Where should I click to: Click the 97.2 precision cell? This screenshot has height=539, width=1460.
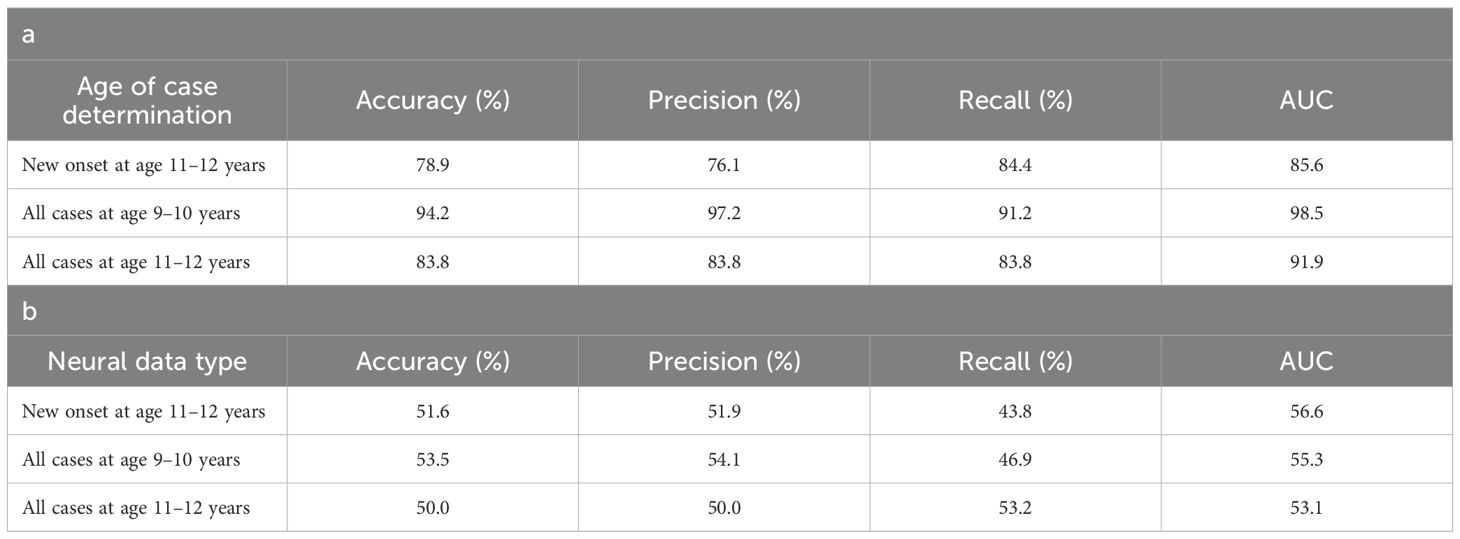724,213
